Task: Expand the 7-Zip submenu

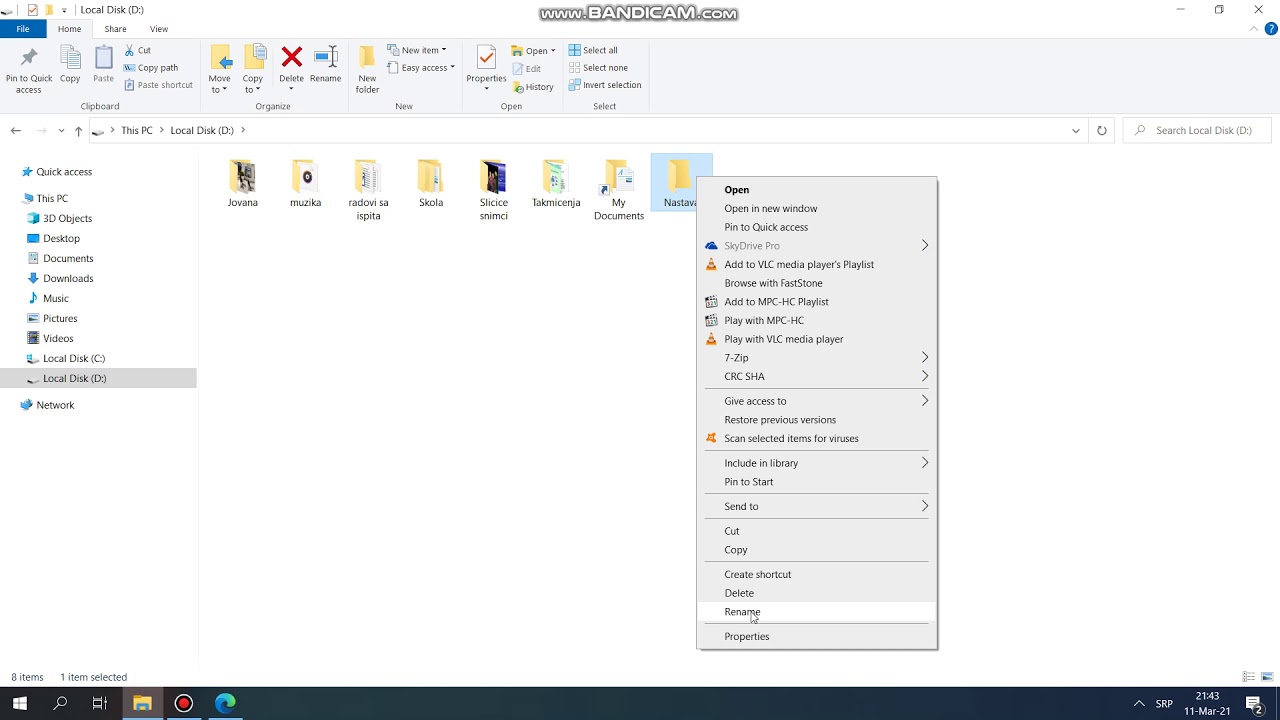Action: [817, 357]
